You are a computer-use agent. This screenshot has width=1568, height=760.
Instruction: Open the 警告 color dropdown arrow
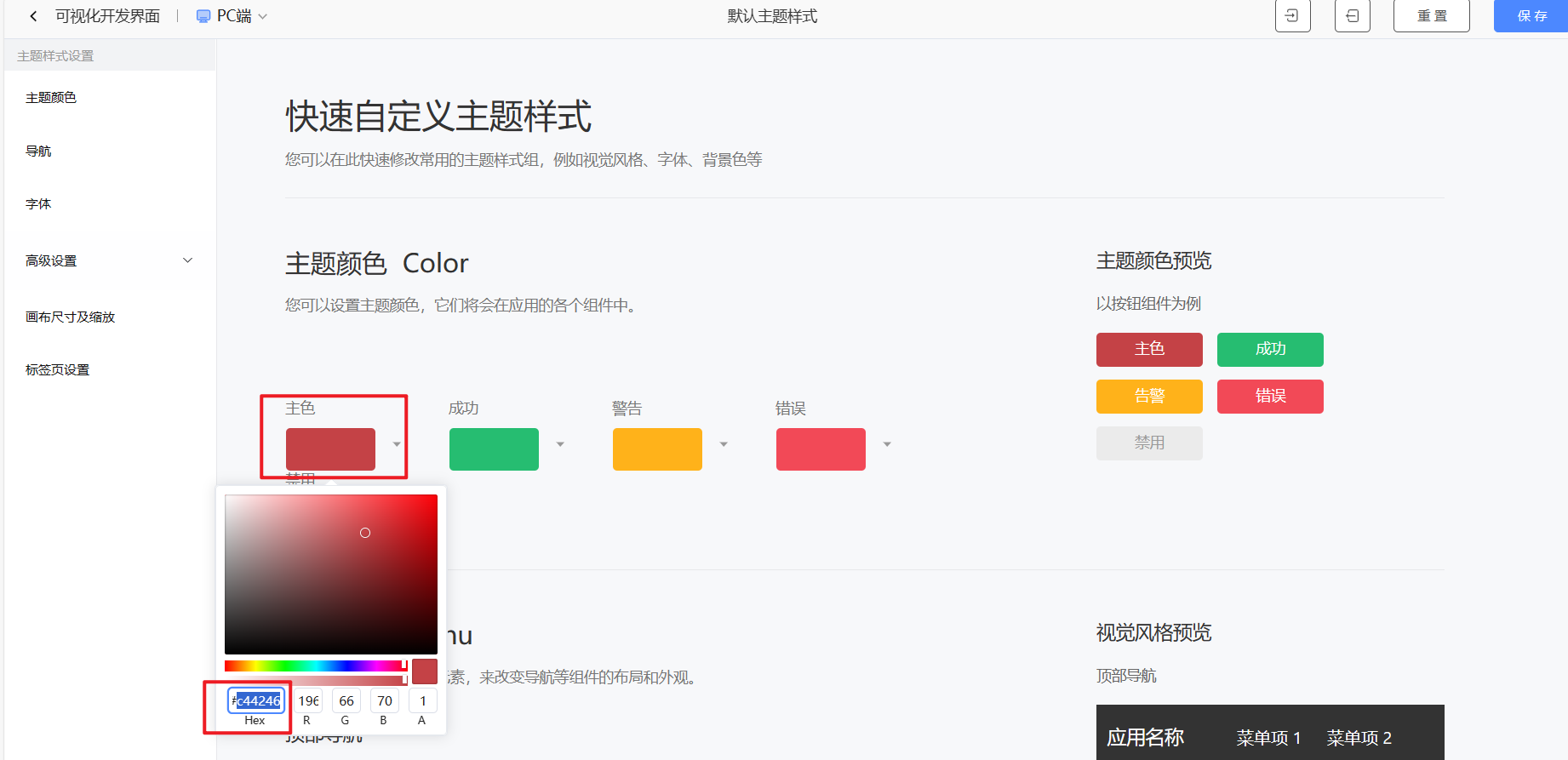coord(724,444)
